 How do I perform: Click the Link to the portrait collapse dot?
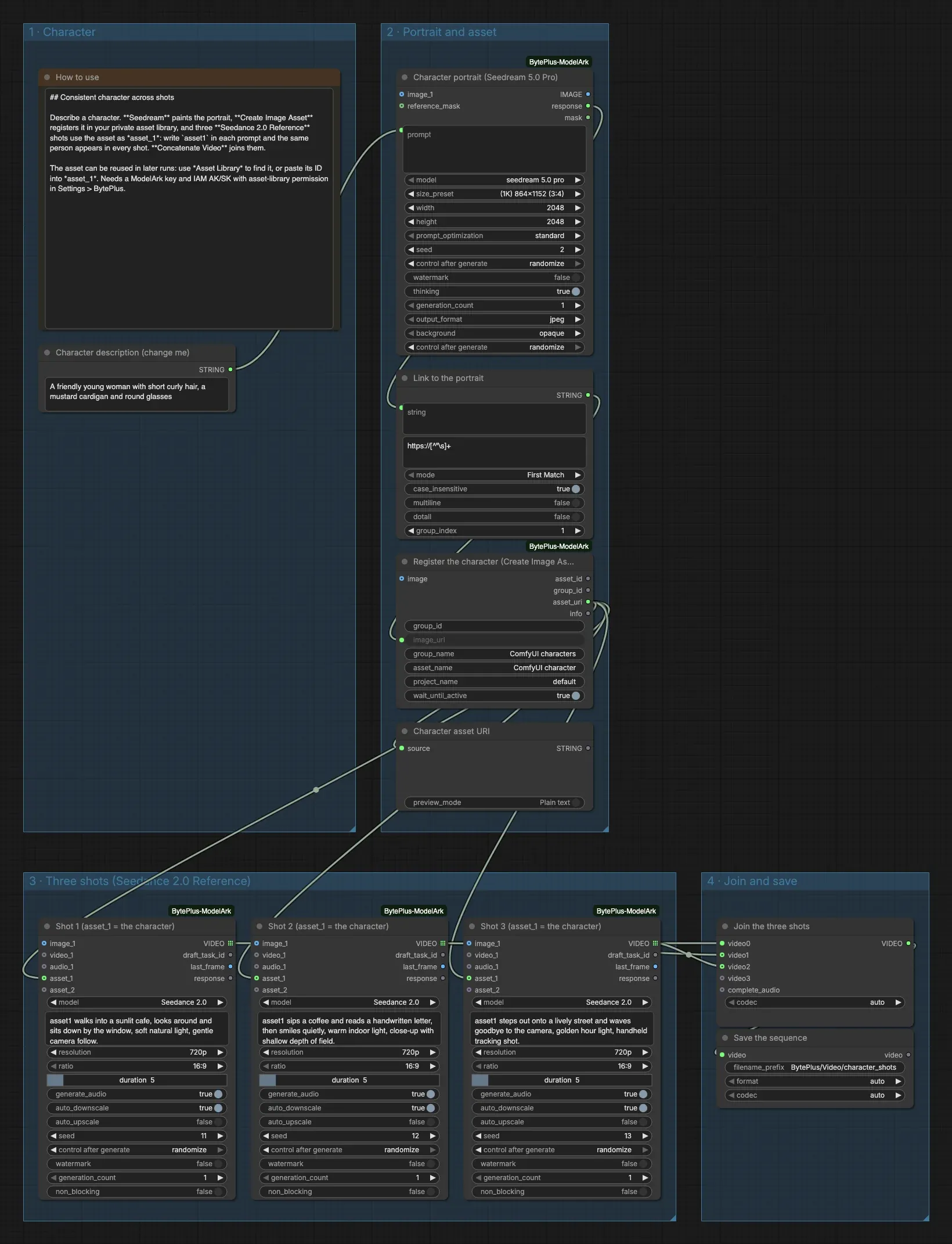coord(405,378)
